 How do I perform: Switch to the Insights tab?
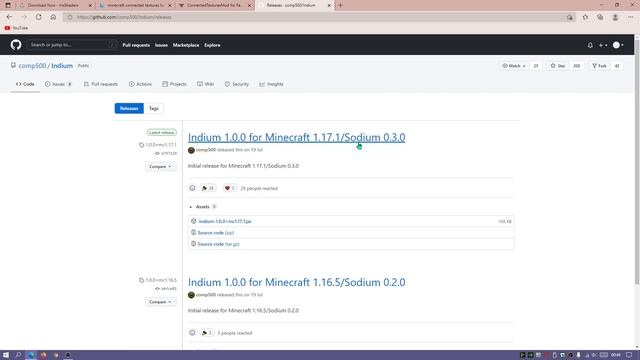click(271, 84)
